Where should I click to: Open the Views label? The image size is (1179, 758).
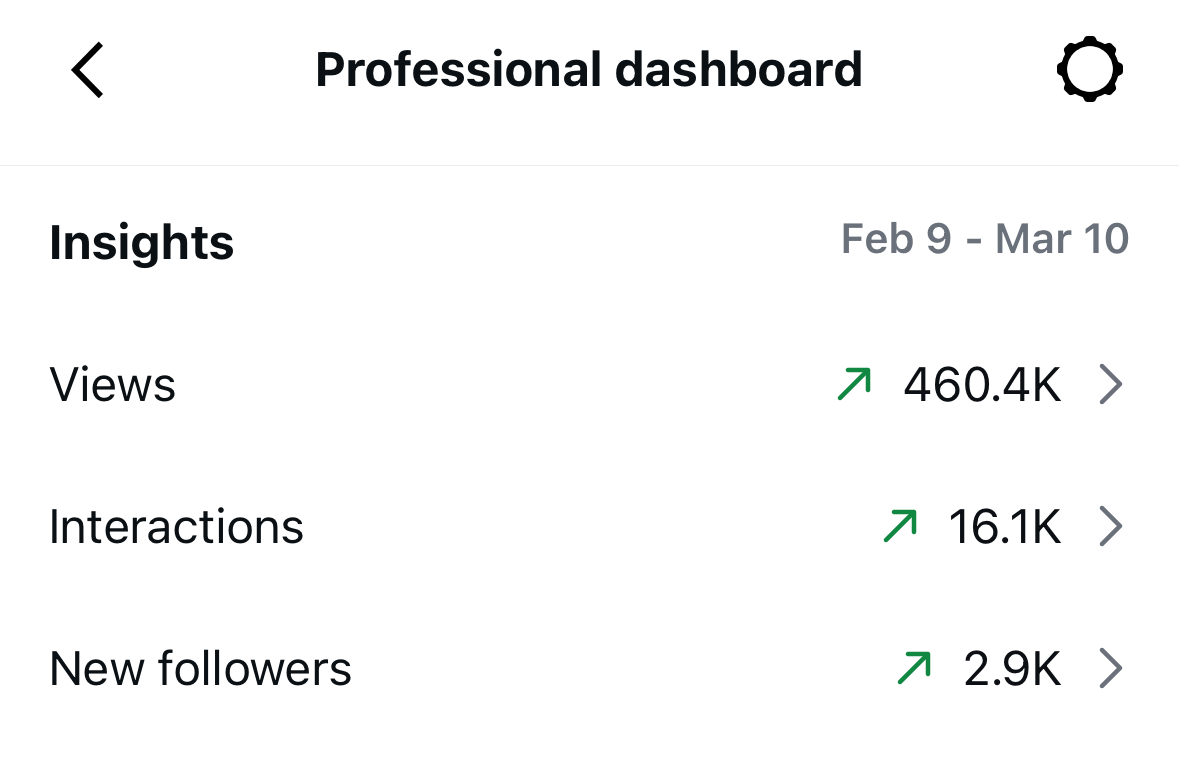click(x=113, y=385)
